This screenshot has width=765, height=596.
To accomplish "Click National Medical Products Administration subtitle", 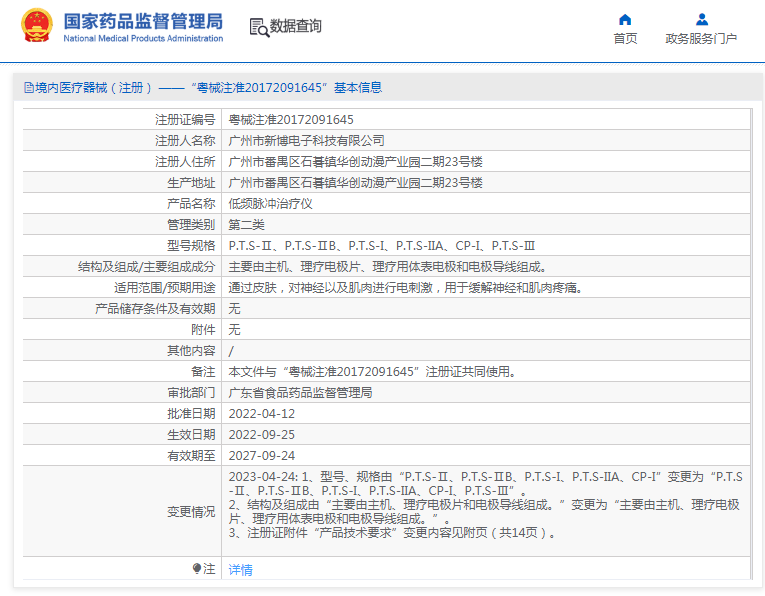I will click(143, 38).
